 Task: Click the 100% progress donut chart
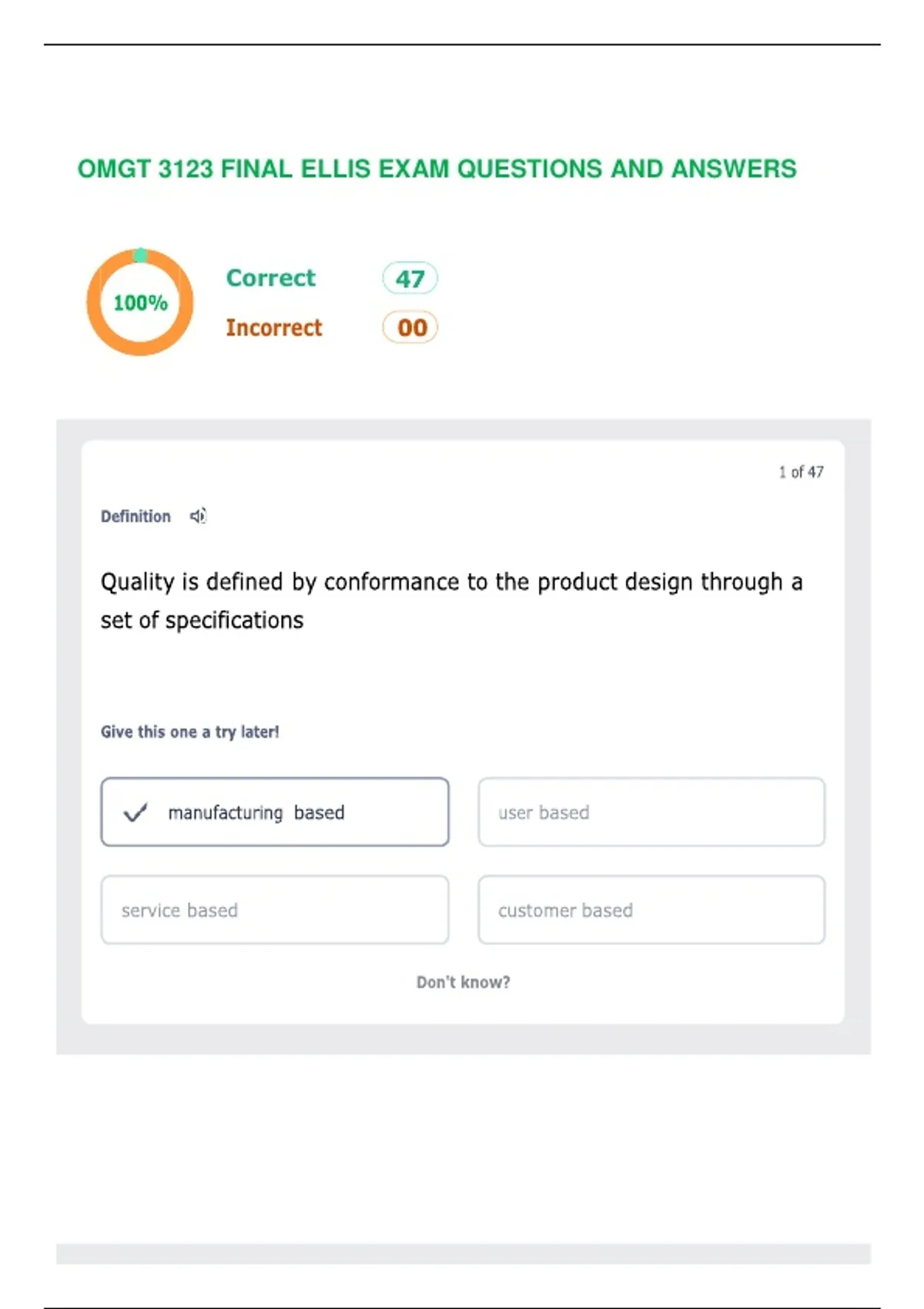tap(140, 302)
